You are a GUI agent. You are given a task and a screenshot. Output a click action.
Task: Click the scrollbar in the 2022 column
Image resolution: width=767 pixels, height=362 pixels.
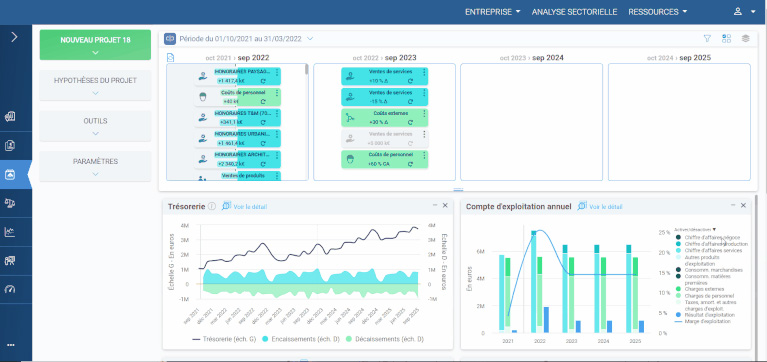pos(307,69)
